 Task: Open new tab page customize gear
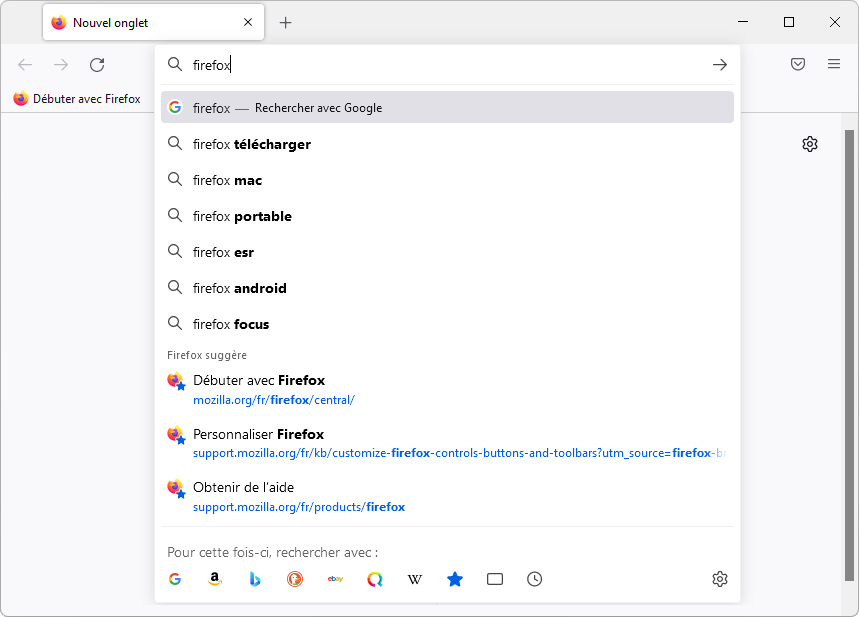(810, 144)
